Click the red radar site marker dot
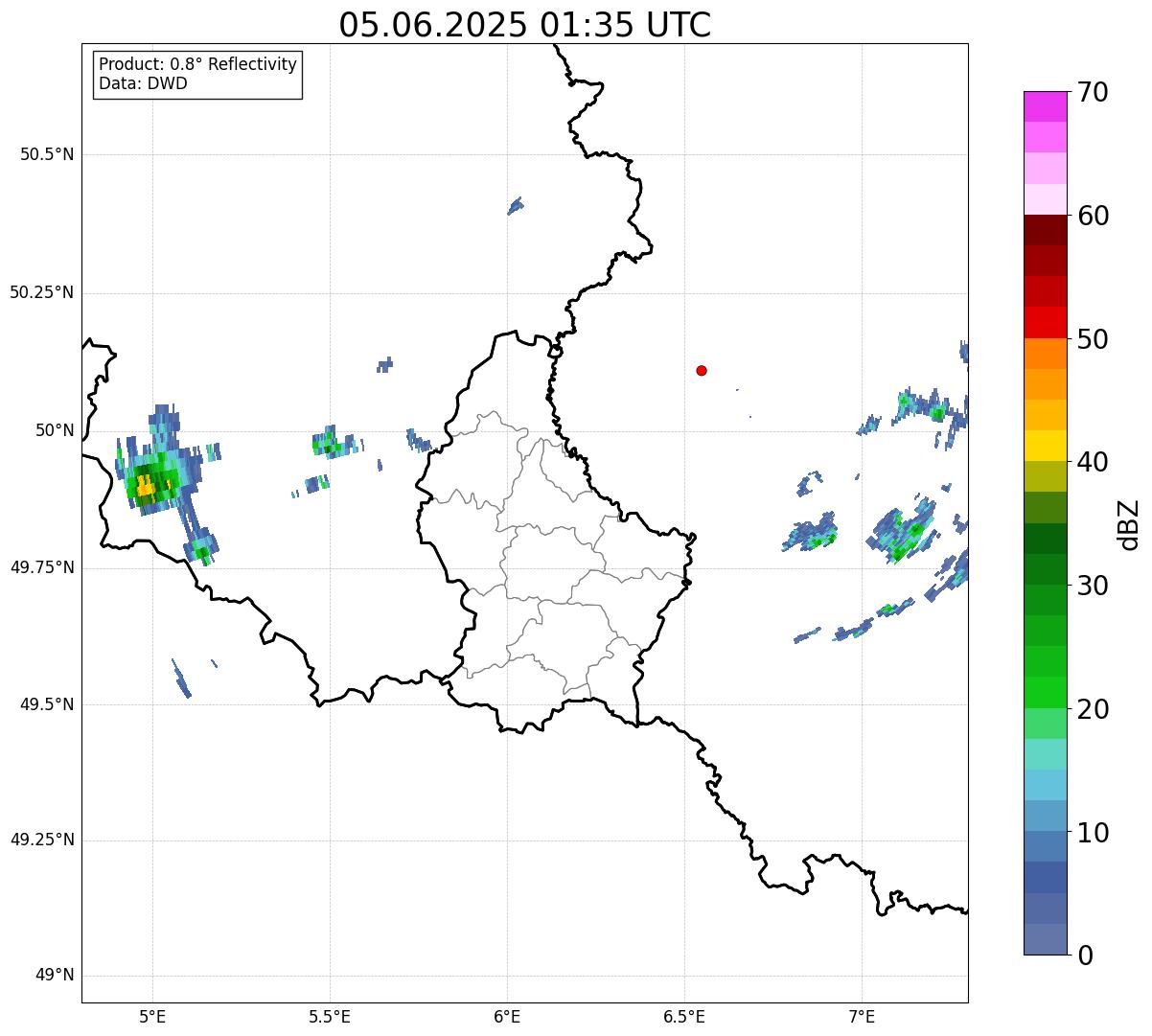This screenshot has width=1152, height=1036. 702,370
